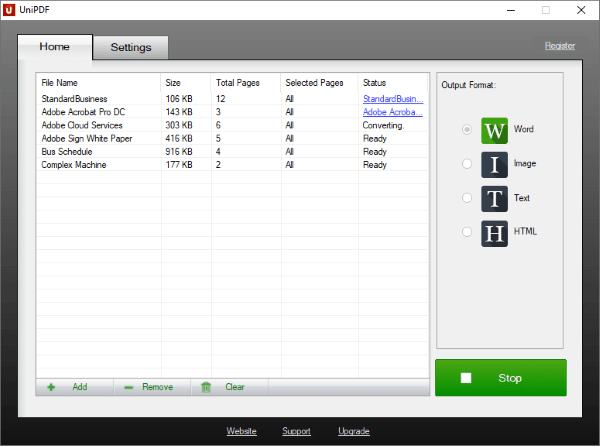Image resolution: width=600 pixels, height=446 pixels.
Task: Click Selected Pages All for Adobe Cloud Services
Action: [289, 125]
